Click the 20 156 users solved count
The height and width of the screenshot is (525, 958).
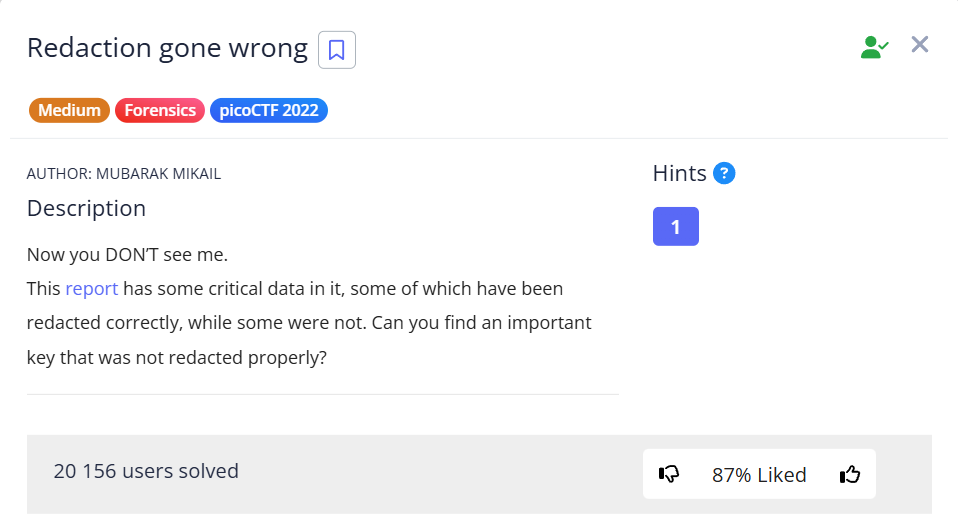click(x=146, y=471)
